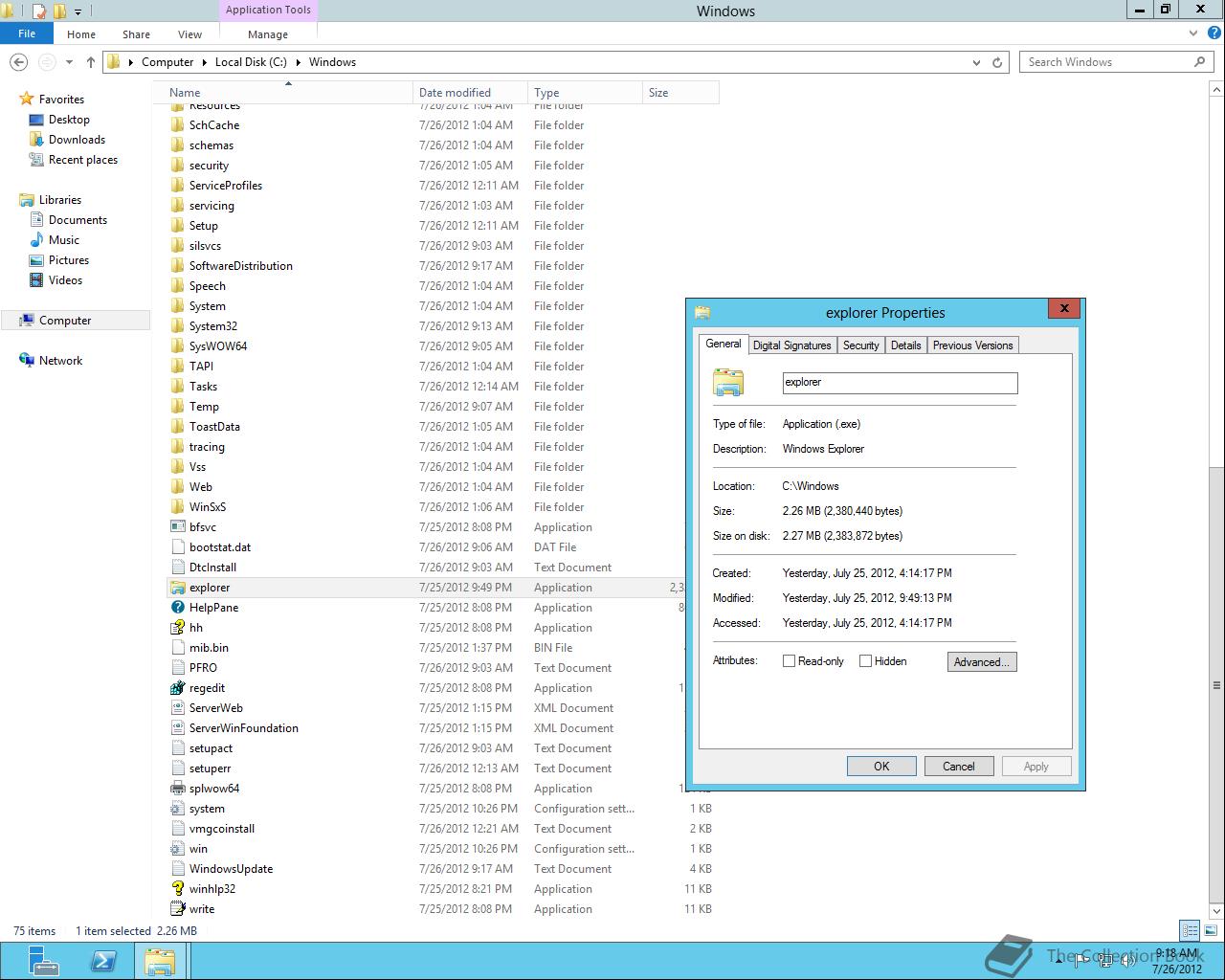The image size is (1225, 980).
Task: Launch PowerShell from the taskbar
Action: pos(102,961)
